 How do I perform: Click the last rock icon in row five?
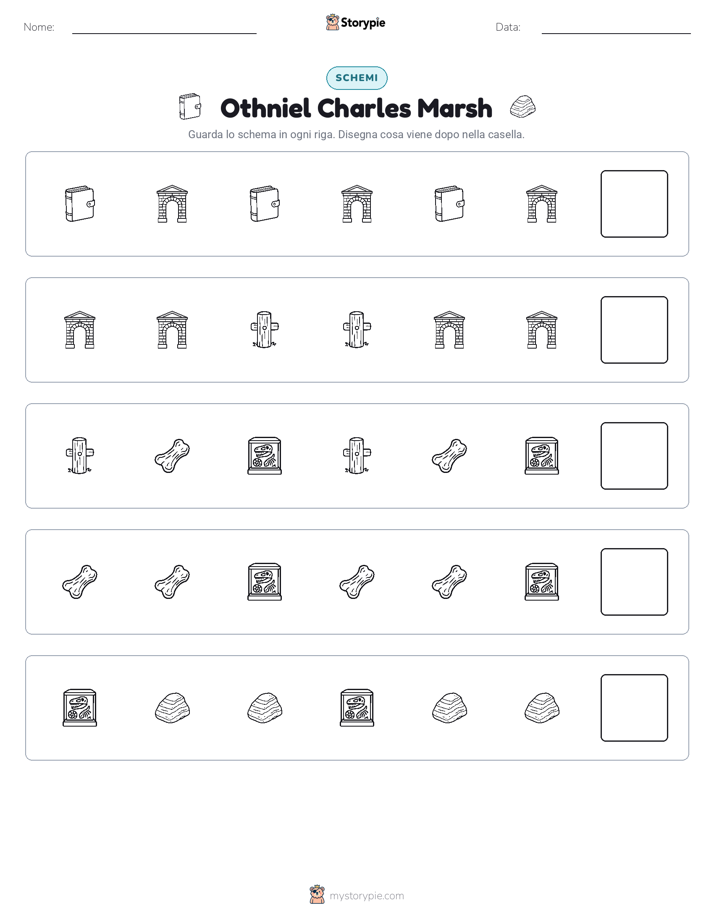tap(541, 708)
